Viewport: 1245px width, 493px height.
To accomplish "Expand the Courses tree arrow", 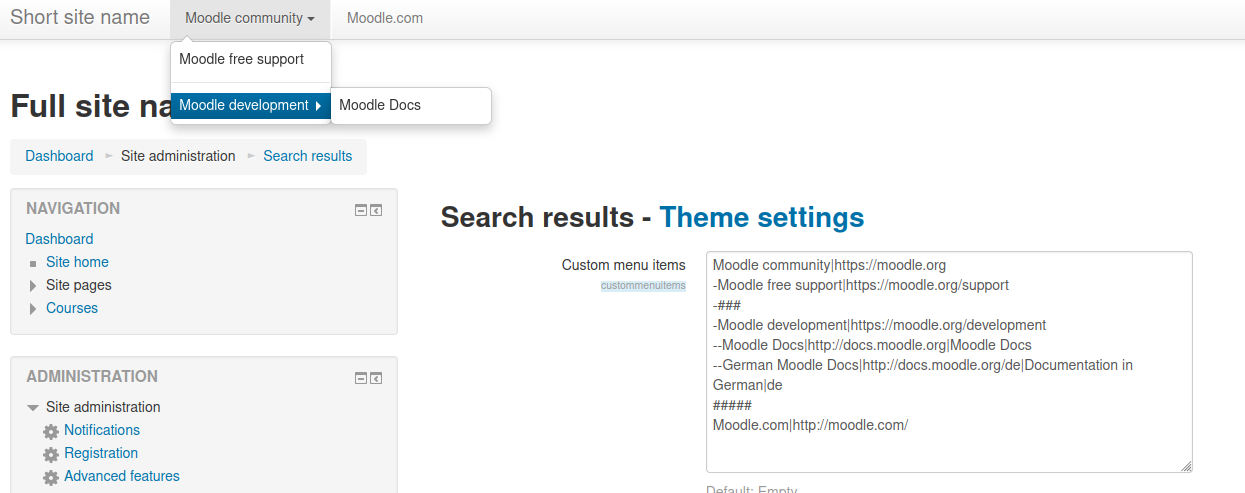I will coord(33,309).
